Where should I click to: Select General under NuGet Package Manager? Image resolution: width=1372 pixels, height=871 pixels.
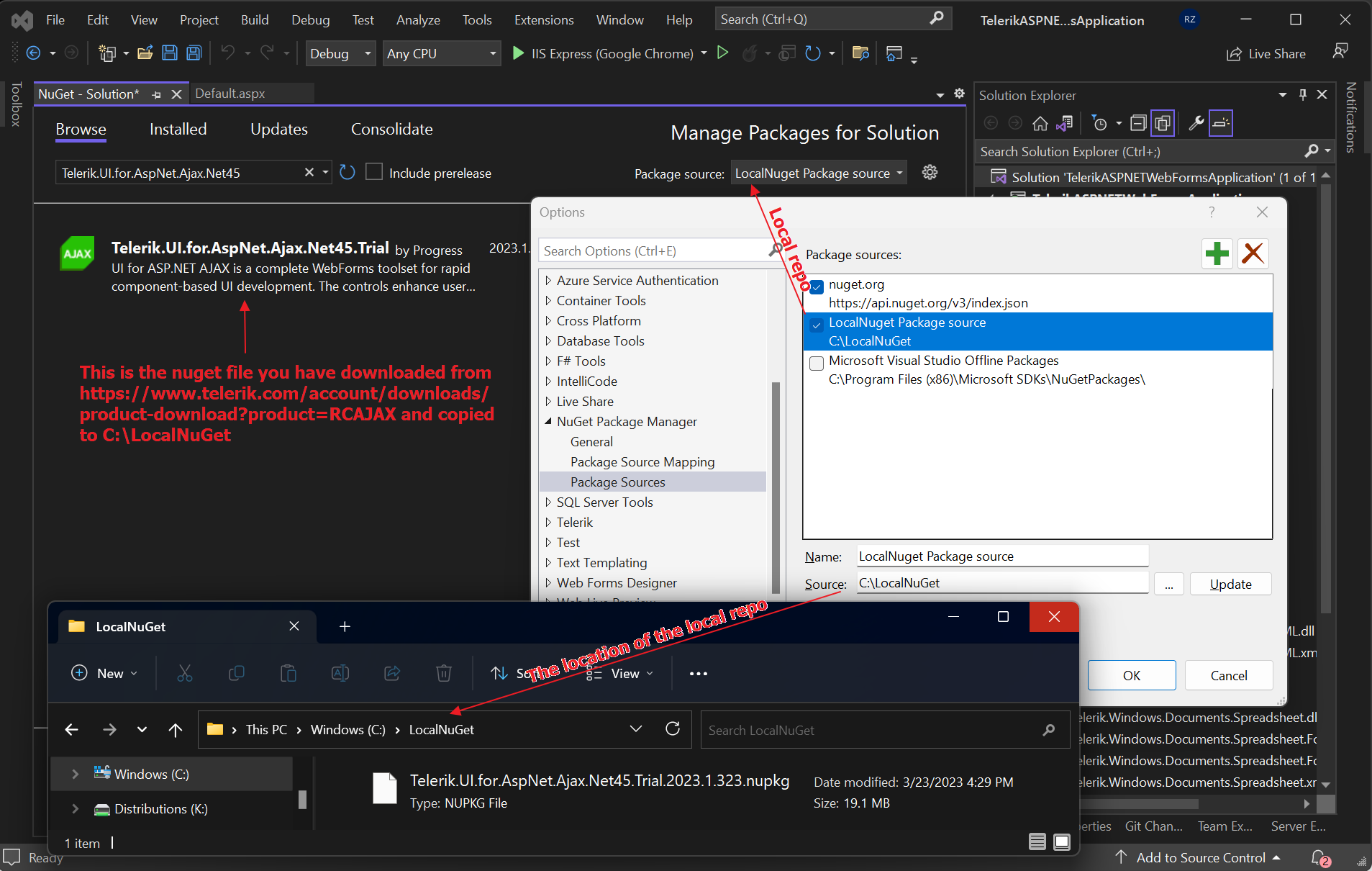(591, 441)
